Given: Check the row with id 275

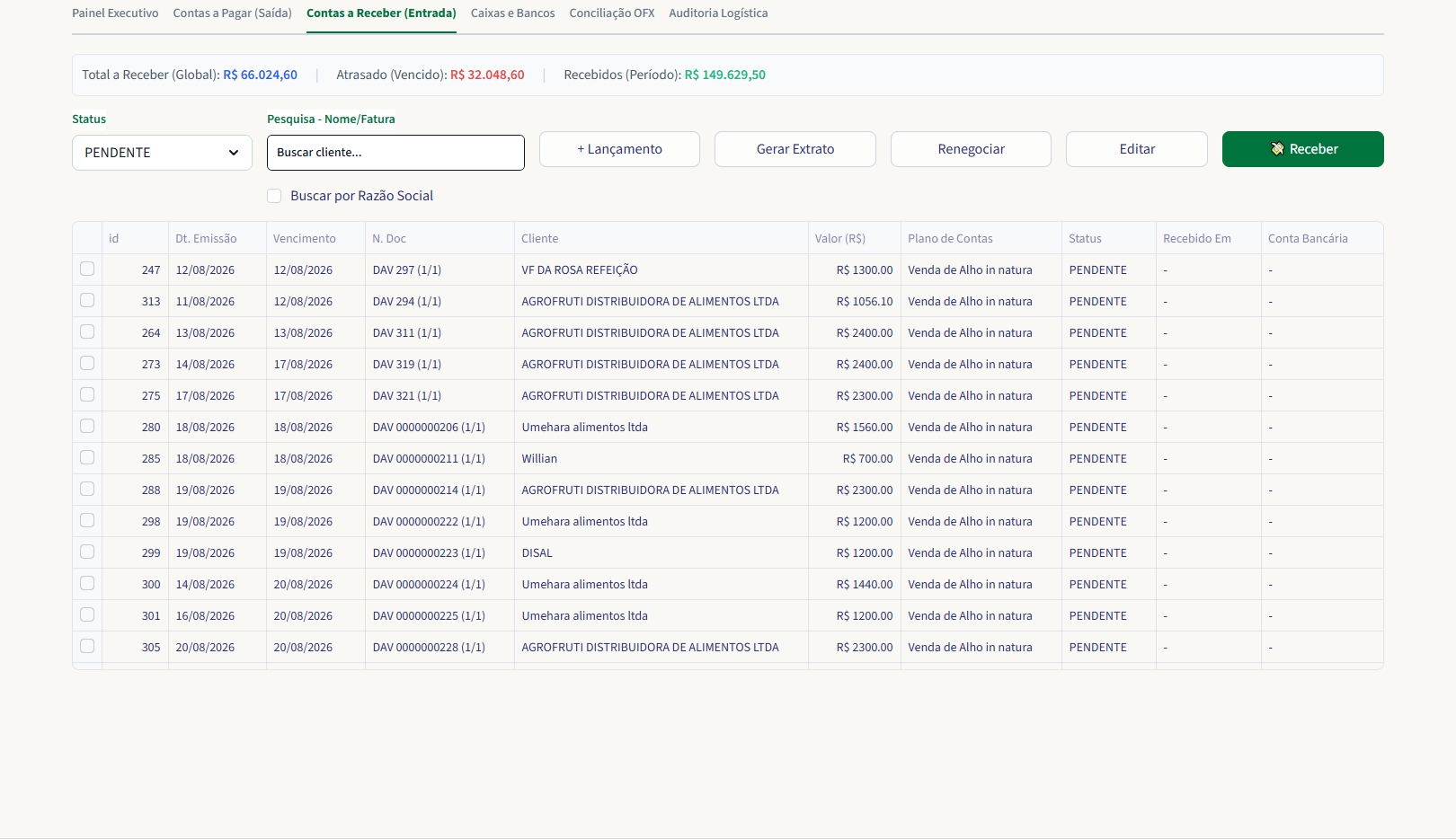Looking at the screenshot, I should pos(87,394).
